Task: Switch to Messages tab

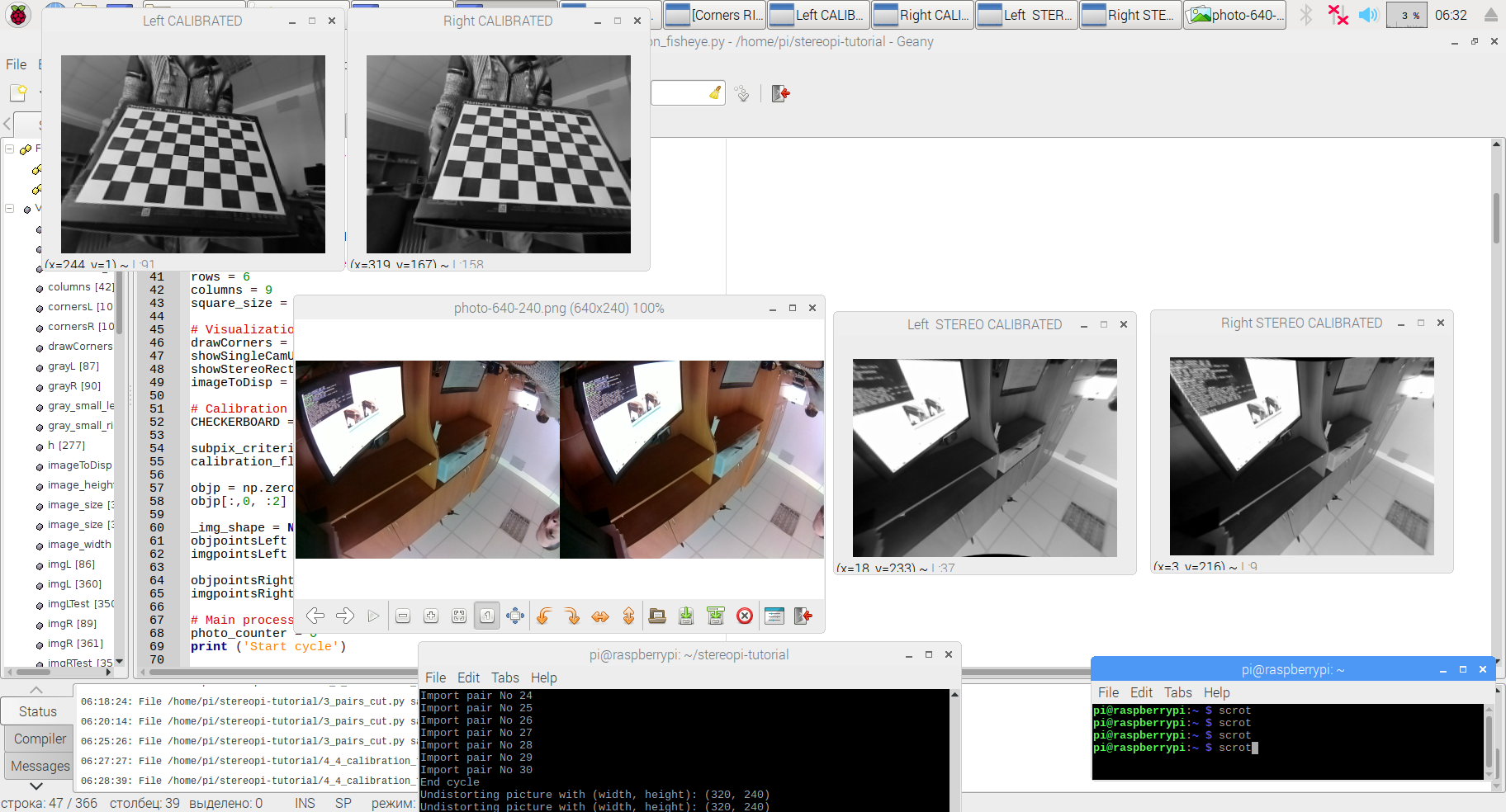Action: point(40,766)
